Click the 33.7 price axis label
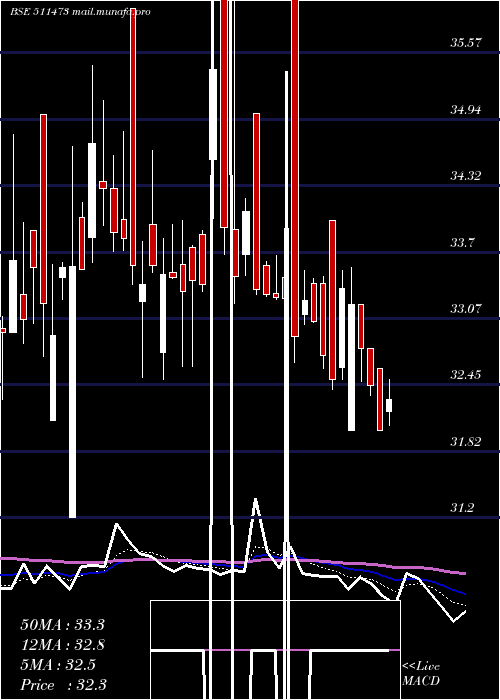The width and height of the screenshot is (500, 700). coord(462,243)
